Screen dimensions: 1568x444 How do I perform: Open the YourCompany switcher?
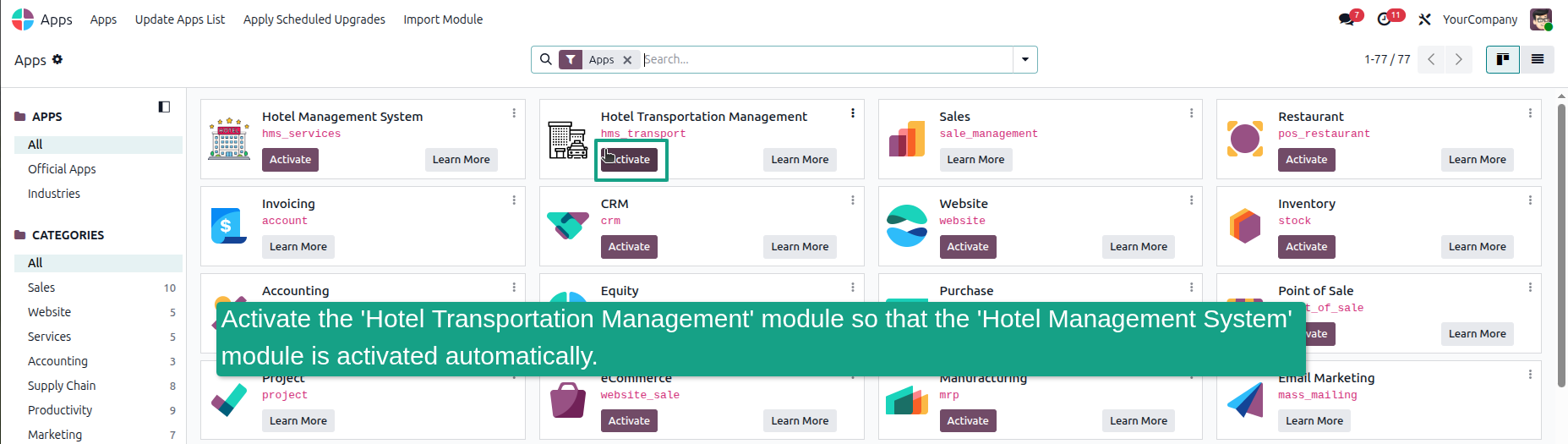pos(1480,19)
